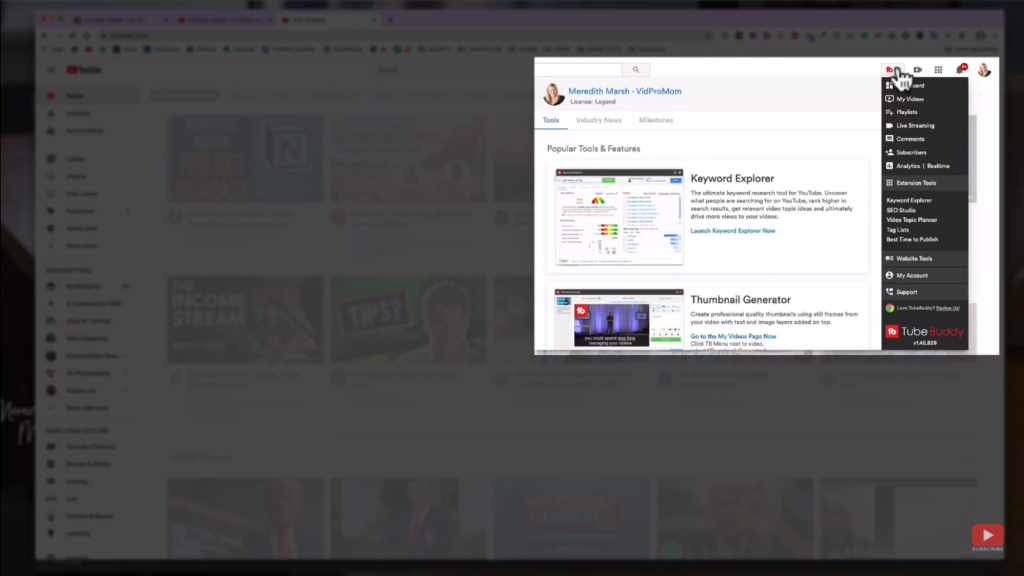Image resolution: width=1024 pixels, height=576 pixels.
Task: Click the License: Legend label
Action: click(x=592, y=102)
